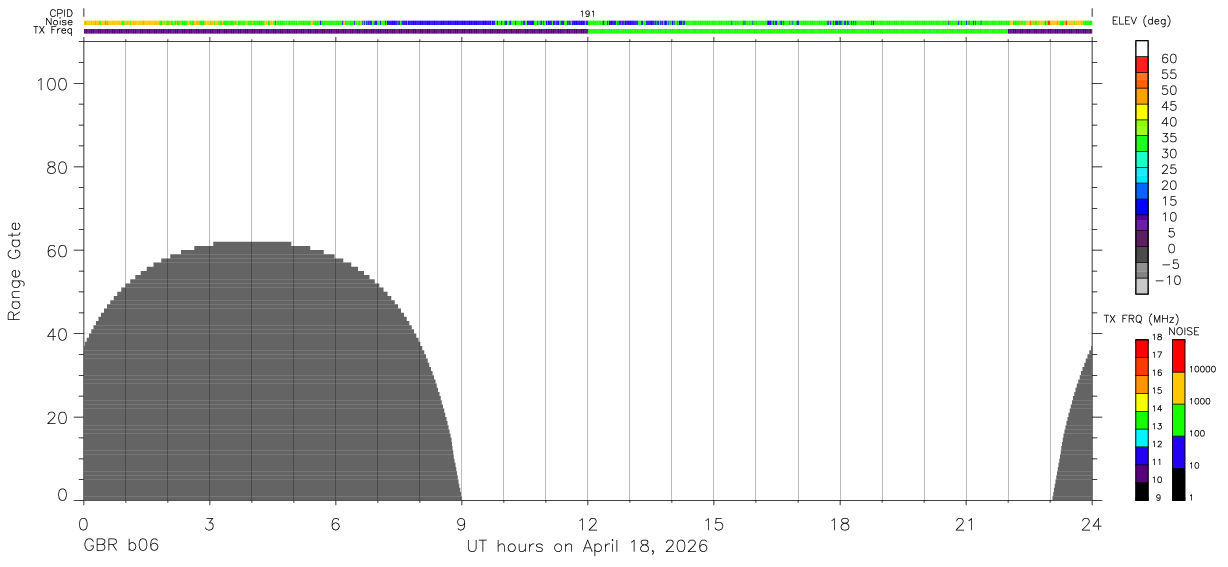Screen dimensions: 1228x567
Task: Click the light gray bottom swatch of ELEV bar
Action: [x=1142, y=286]
